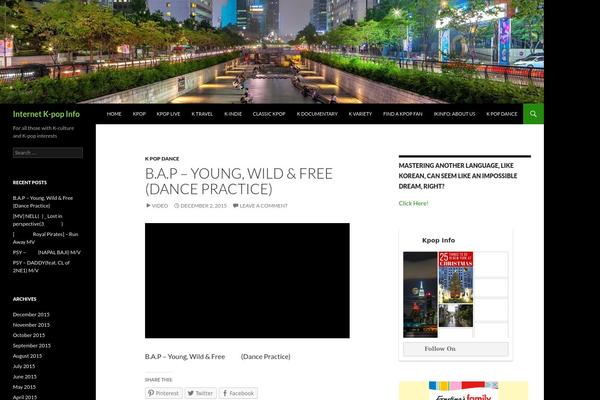The height and width of the screenshot is (400, 600).
Task: Focus the sidebar Search field
Action: point(48,152)
